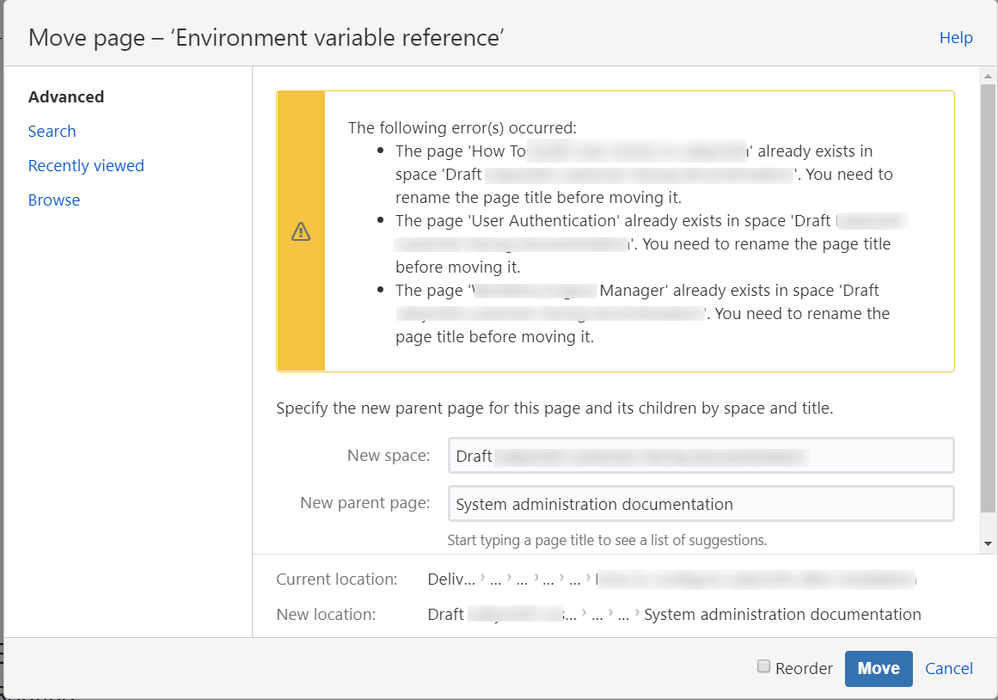
Task: Click the 'Reorder' label text
Action: click(804, 668)
